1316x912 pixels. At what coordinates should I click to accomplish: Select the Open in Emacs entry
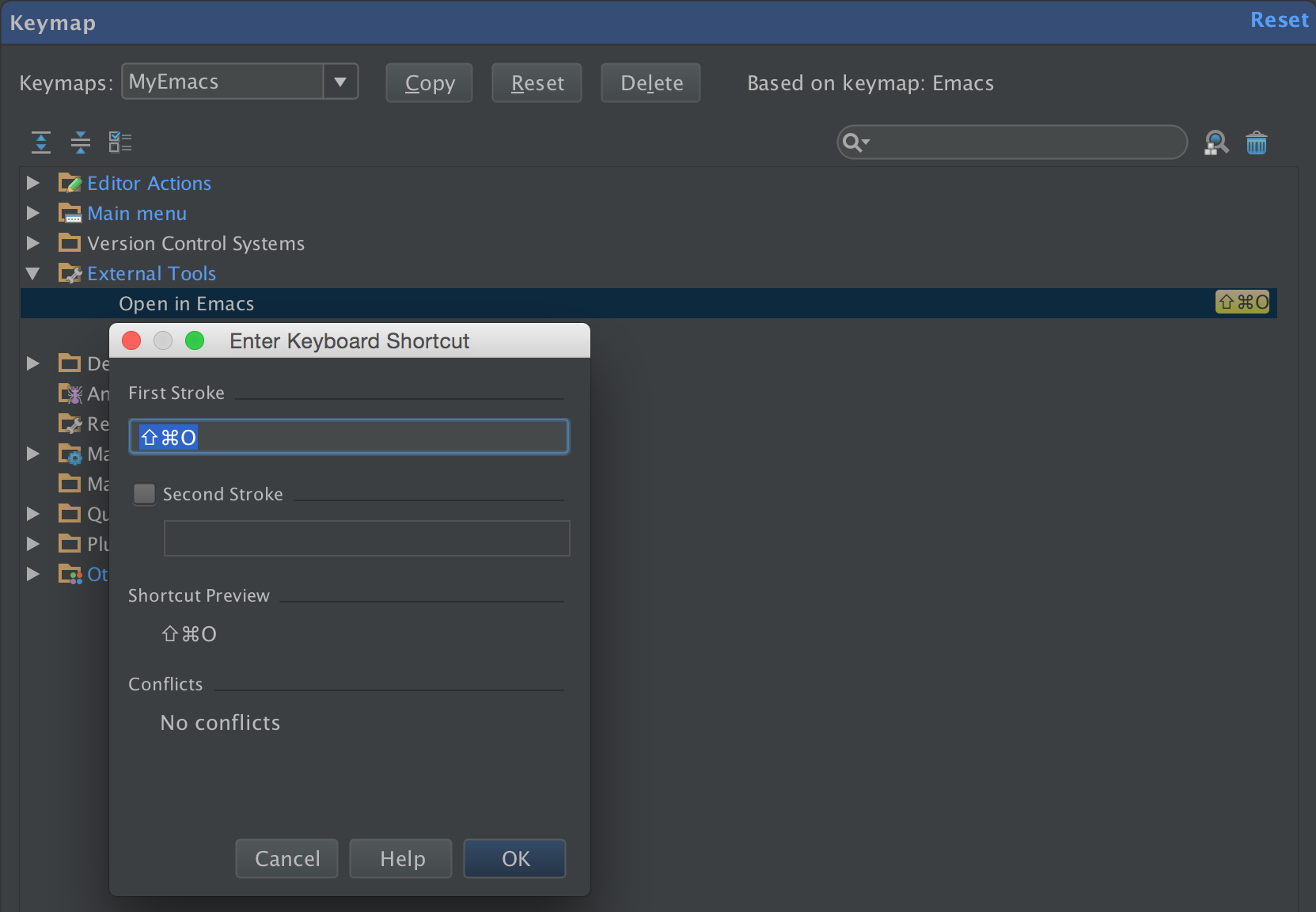coord(187,303)
